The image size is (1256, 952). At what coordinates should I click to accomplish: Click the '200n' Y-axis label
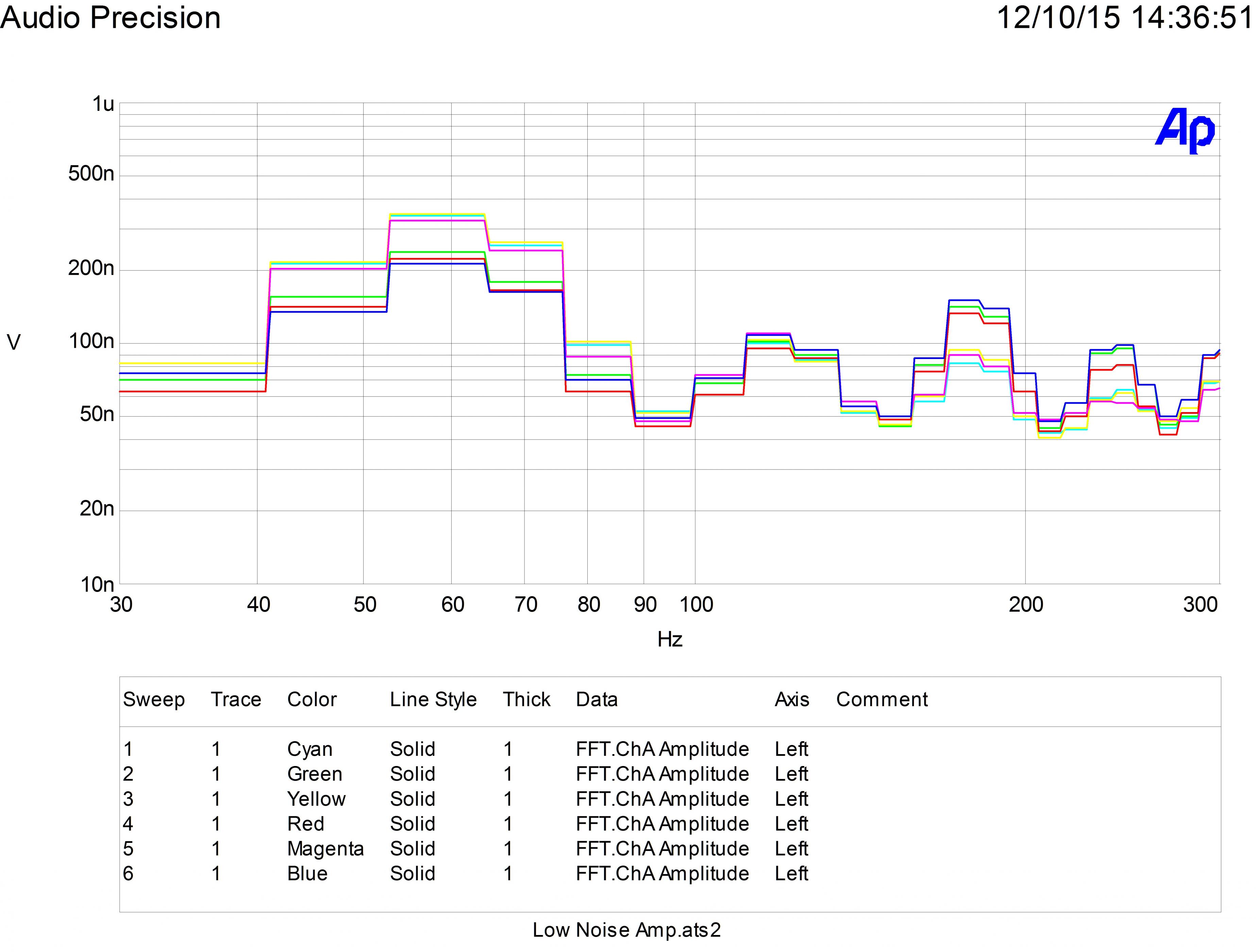(91, 268)
